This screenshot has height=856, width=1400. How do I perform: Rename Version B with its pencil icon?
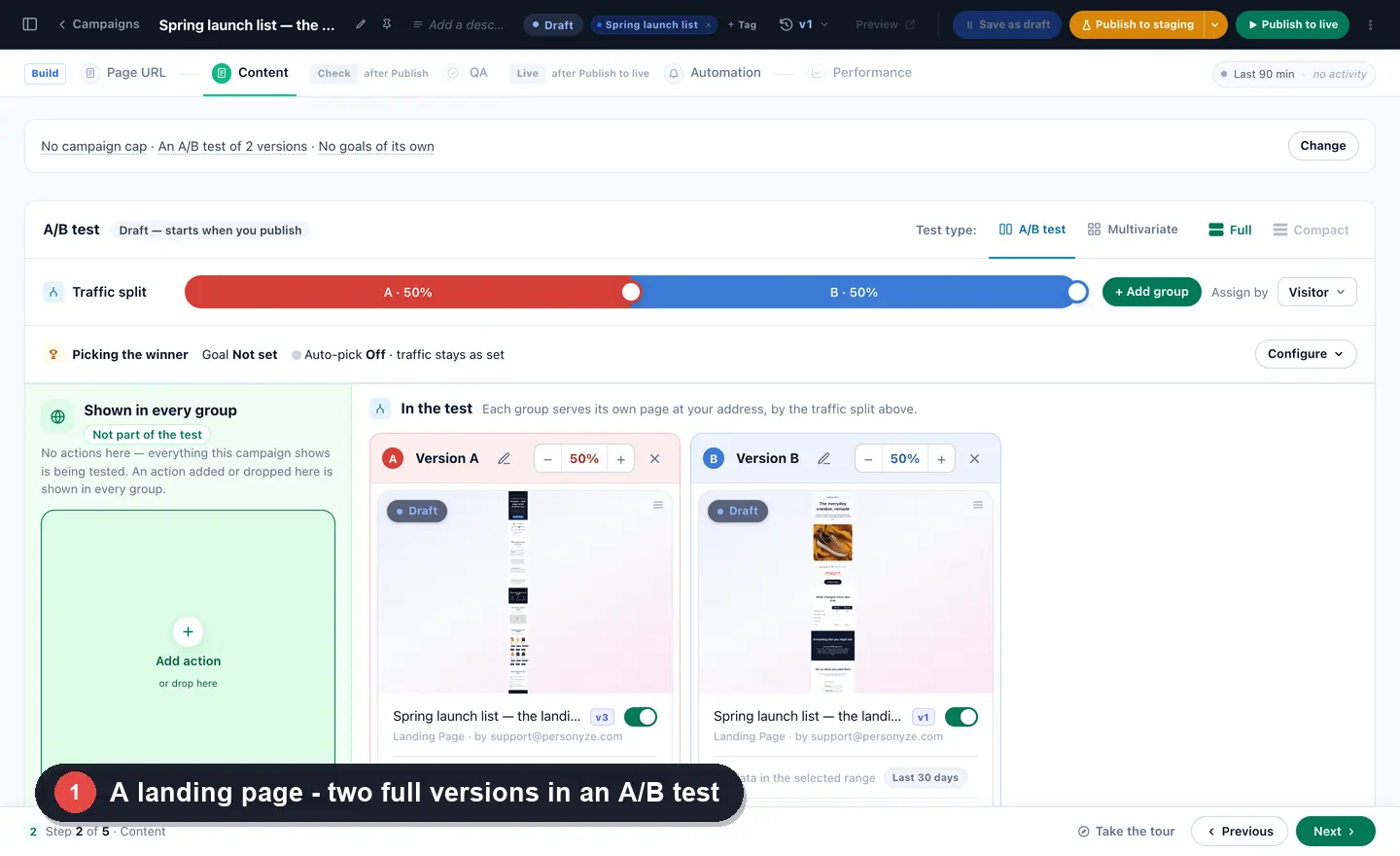[x=823, y=458]
